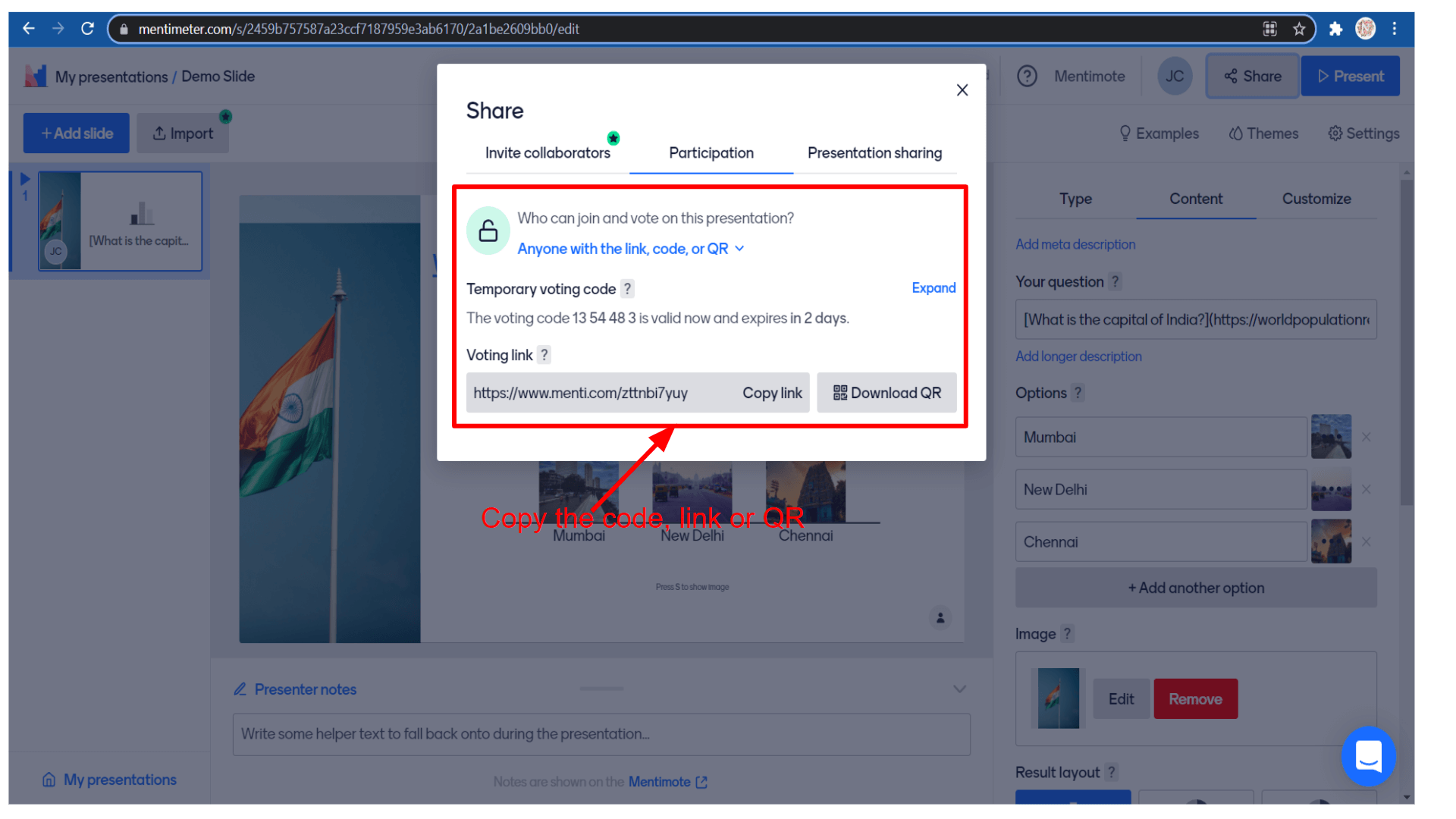Click the Copy link button
1456x819 pixels.
tap(771, 392)
